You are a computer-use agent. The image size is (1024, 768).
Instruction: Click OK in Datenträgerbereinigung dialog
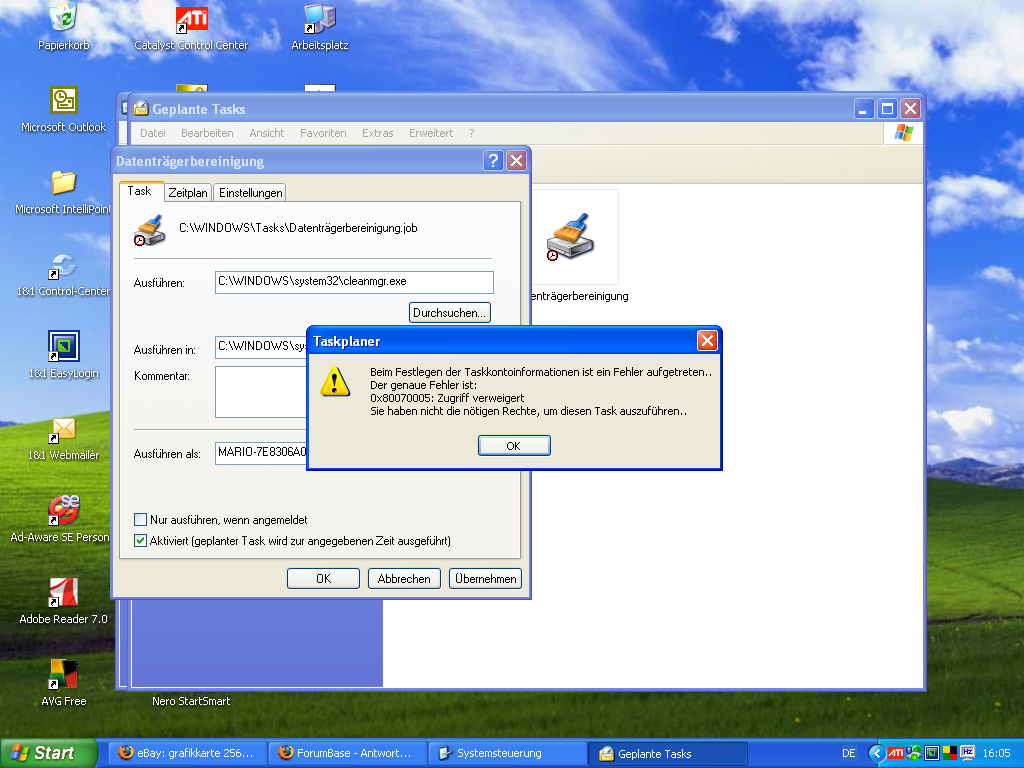323,579
